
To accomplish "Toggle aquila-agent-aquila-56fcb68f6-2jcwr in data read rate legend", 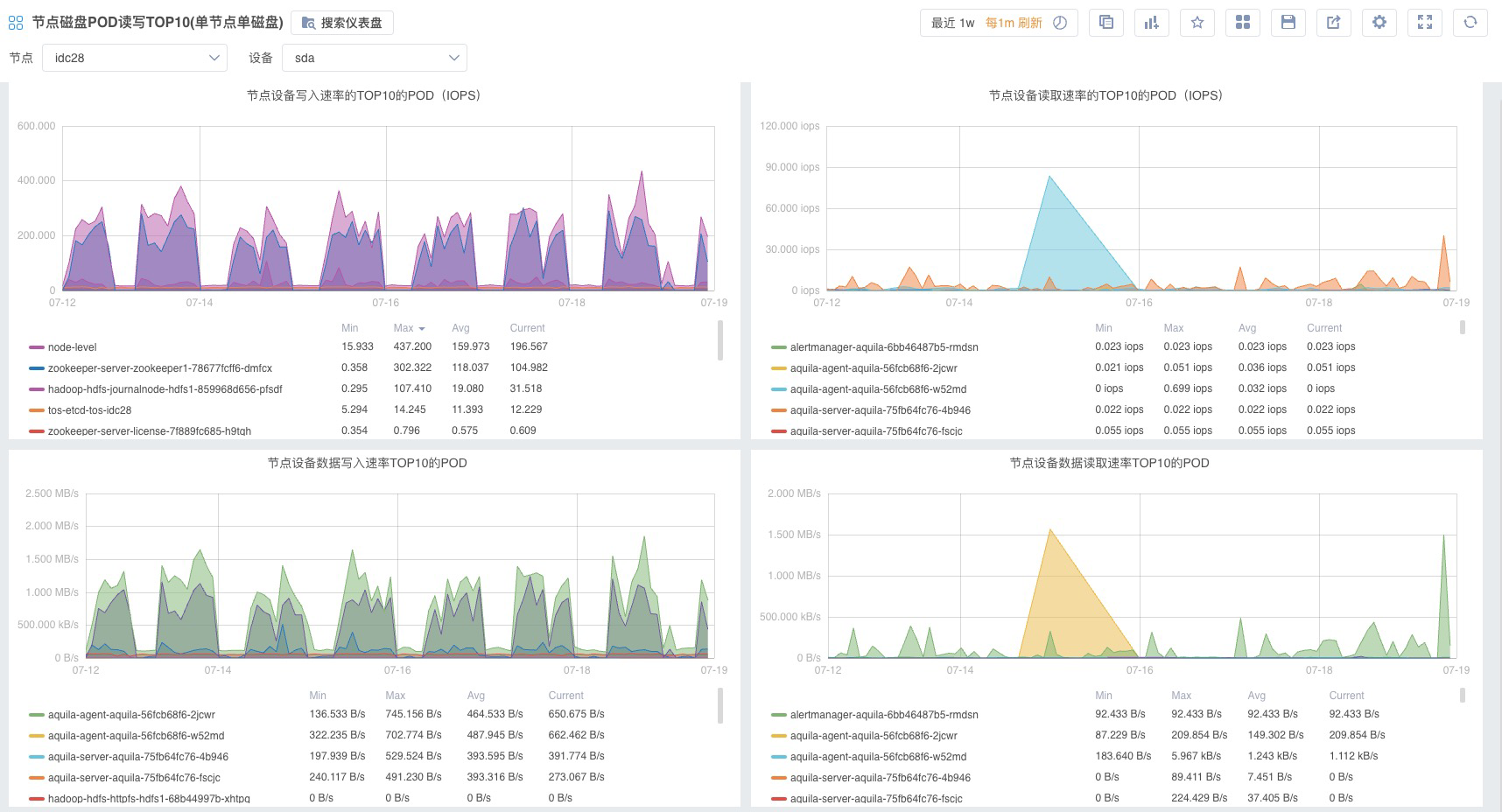I will pyautogui.click(x=874, y=736).
